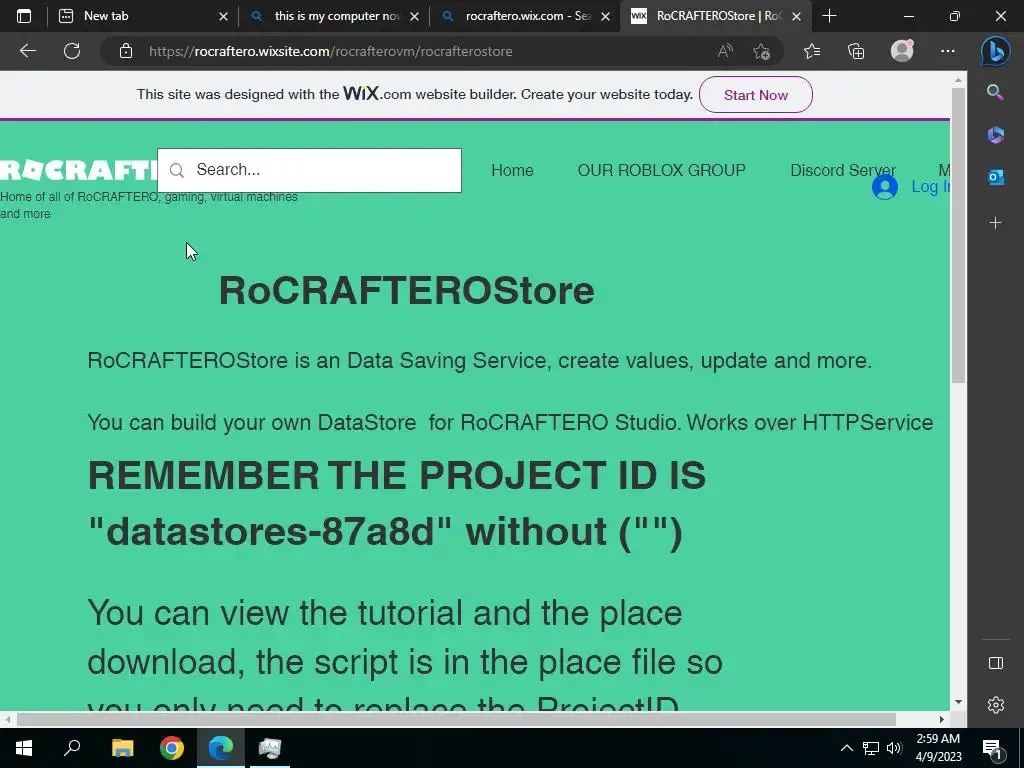Click the horizontal scrollbar right arrow
1024x768 pixels.
tap(942, 719)
